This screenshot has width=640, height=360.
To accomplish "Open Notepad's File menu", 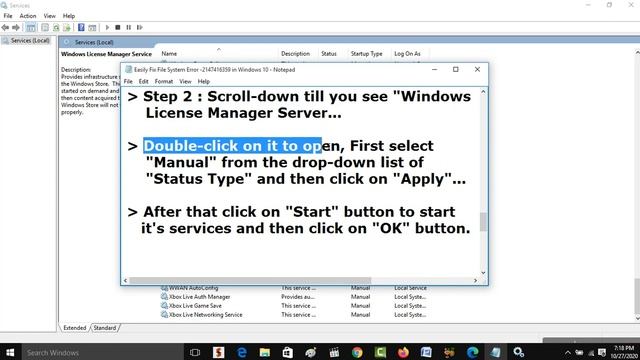I will 128,81.
